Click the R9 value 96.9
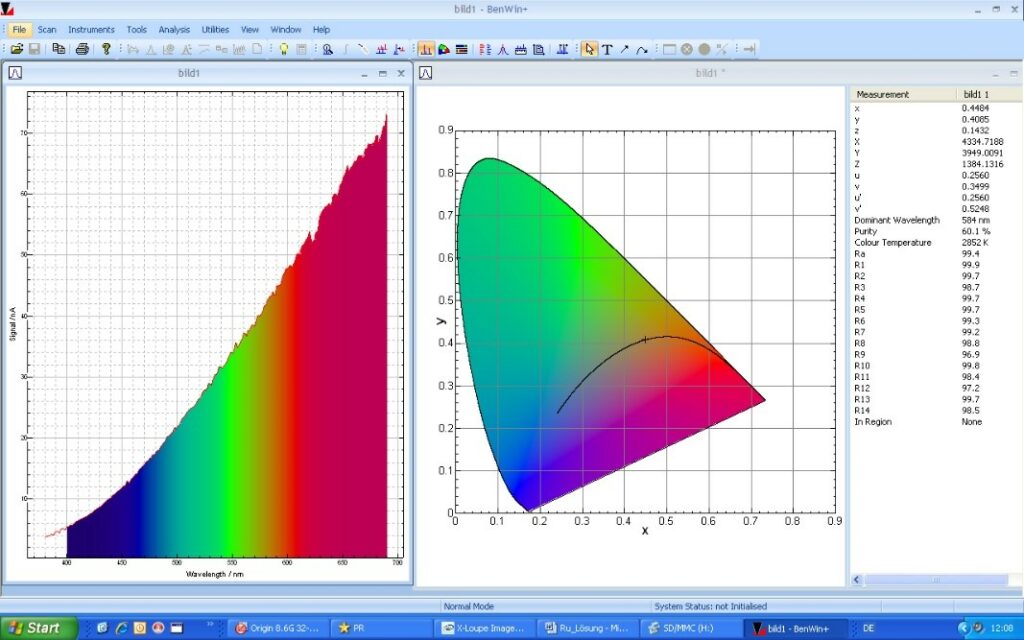 970,355
